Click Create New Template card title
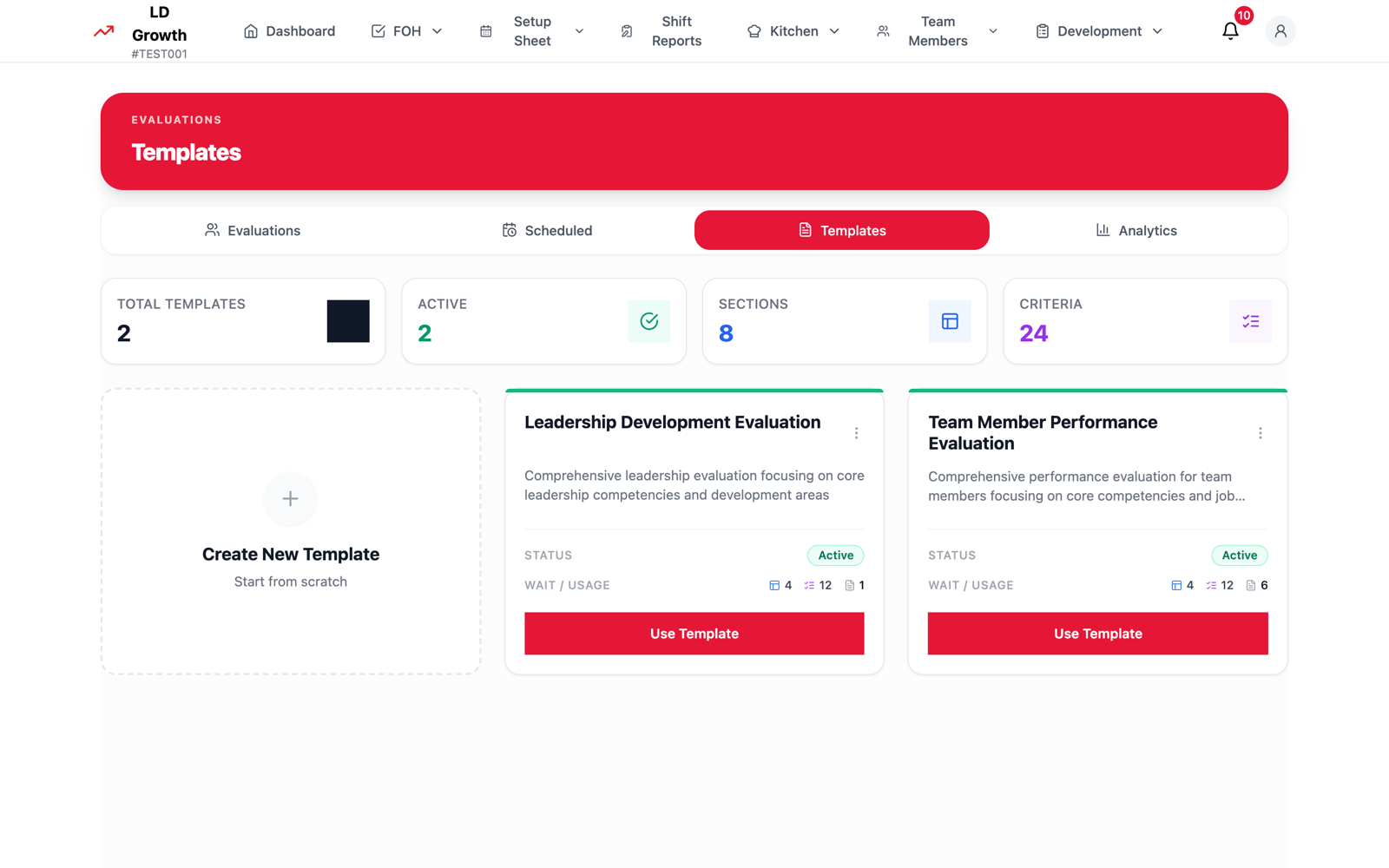The height and width of the screenshot is (868, 1389). tap(291, 554)
